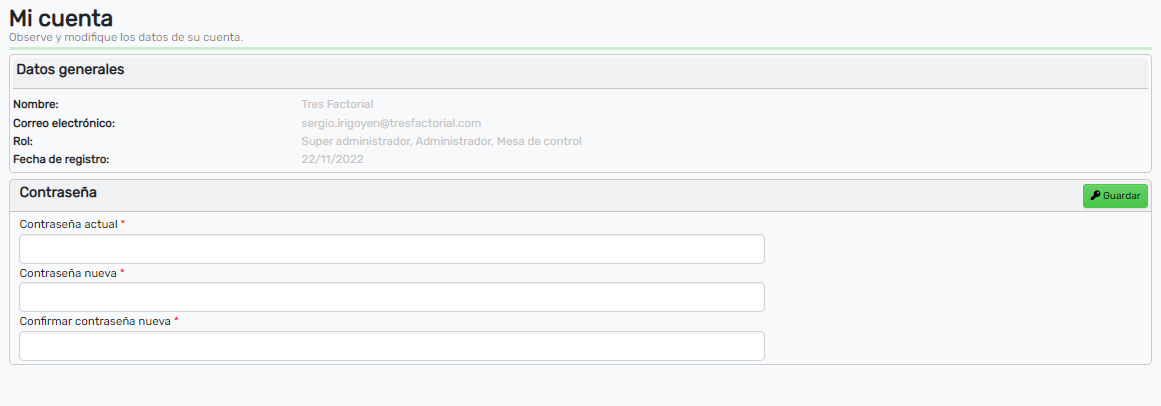Click the 'Correo electrónico:' label
This screenshot has height=406, width=1161.
point(65,123)
